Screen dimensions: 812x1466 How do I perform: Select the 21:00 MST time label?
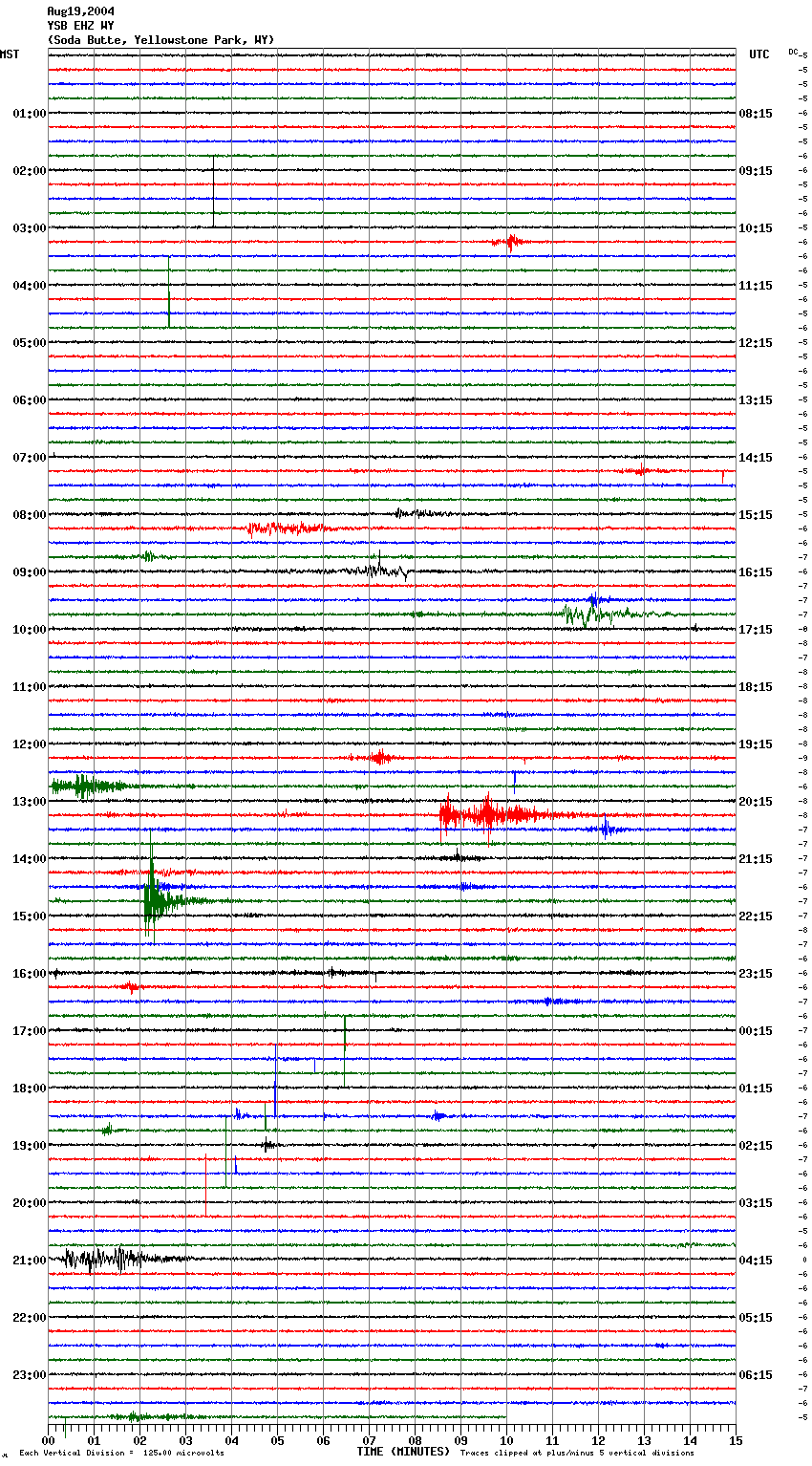30,1261
